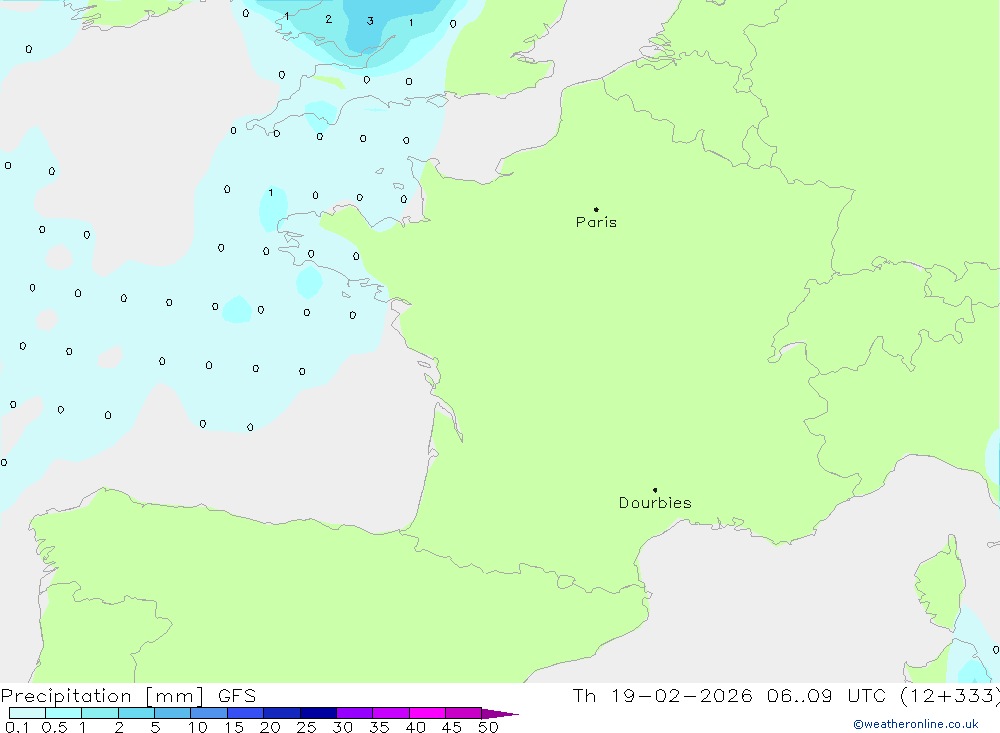
Task: Click the lightest cyan 0.1 legend swatch
Action: pos(27,713)
